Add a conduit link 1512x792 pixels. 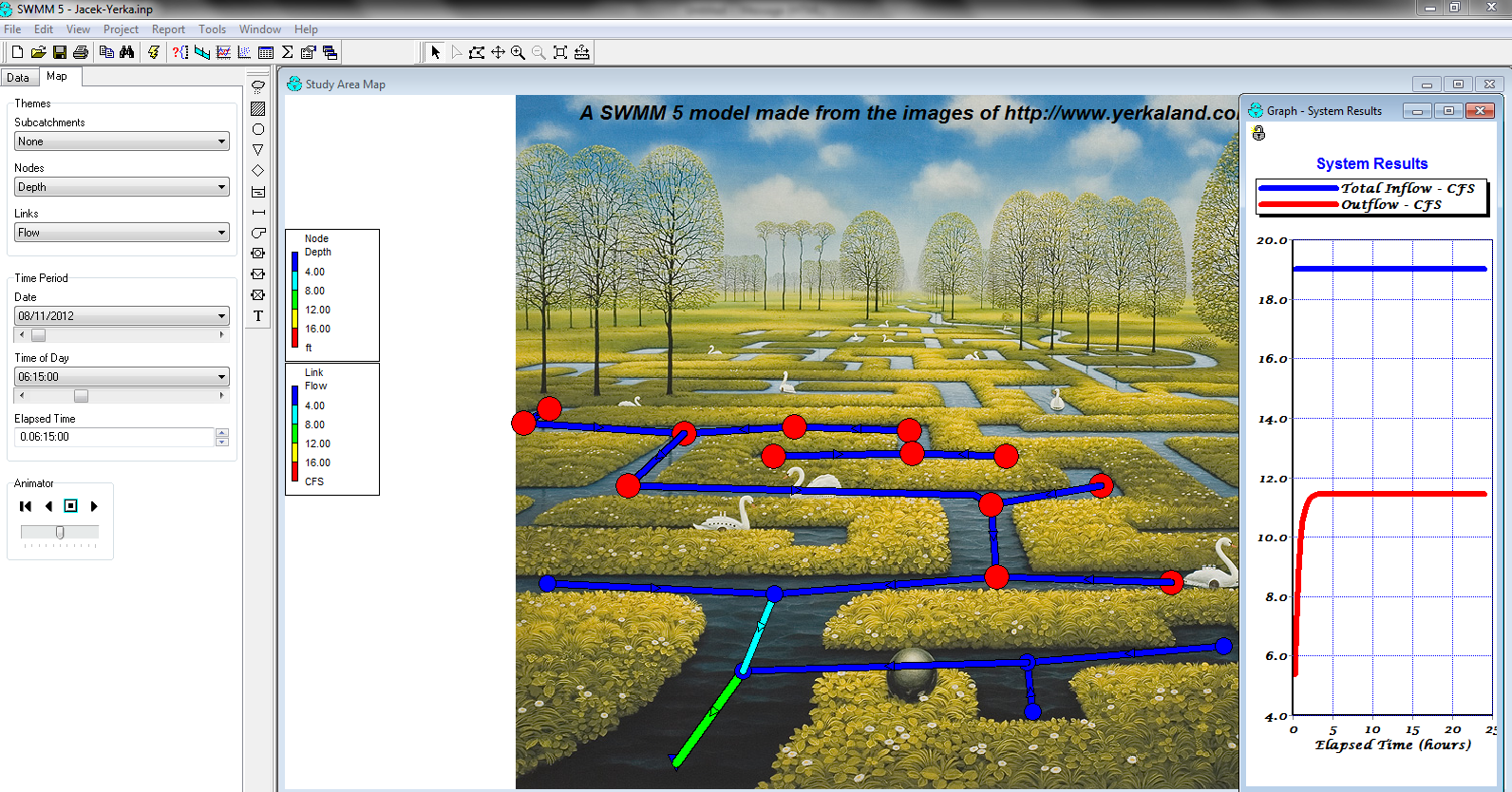257,213
